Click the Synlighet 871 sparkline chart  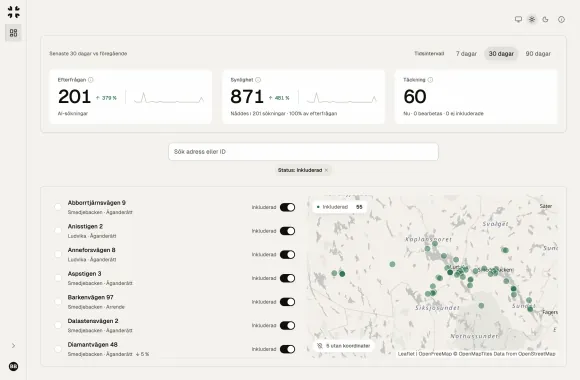(341, 98)
